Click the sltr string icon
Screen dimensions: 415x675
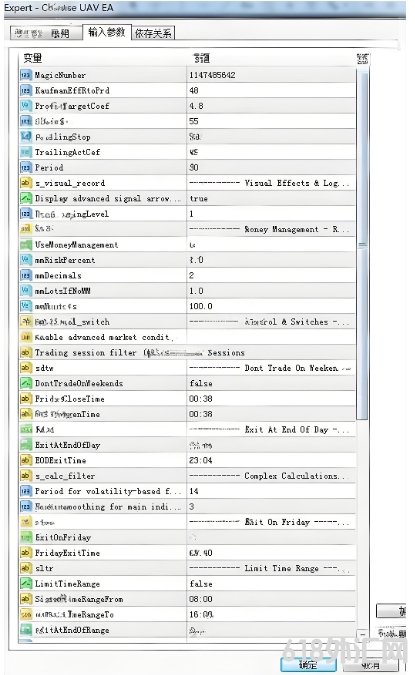click(x=26, y=569)
